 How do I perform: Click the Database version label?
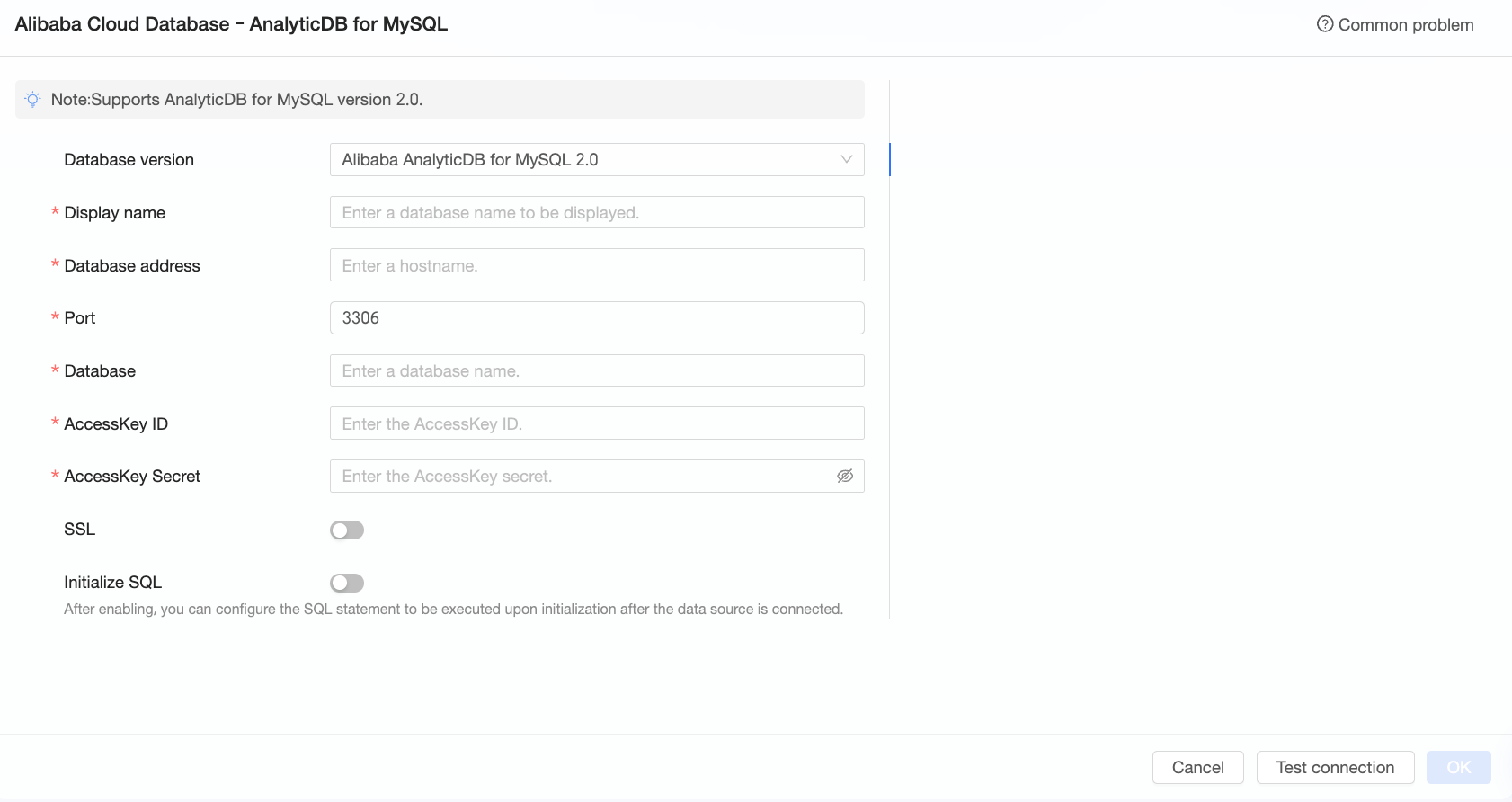129,160
